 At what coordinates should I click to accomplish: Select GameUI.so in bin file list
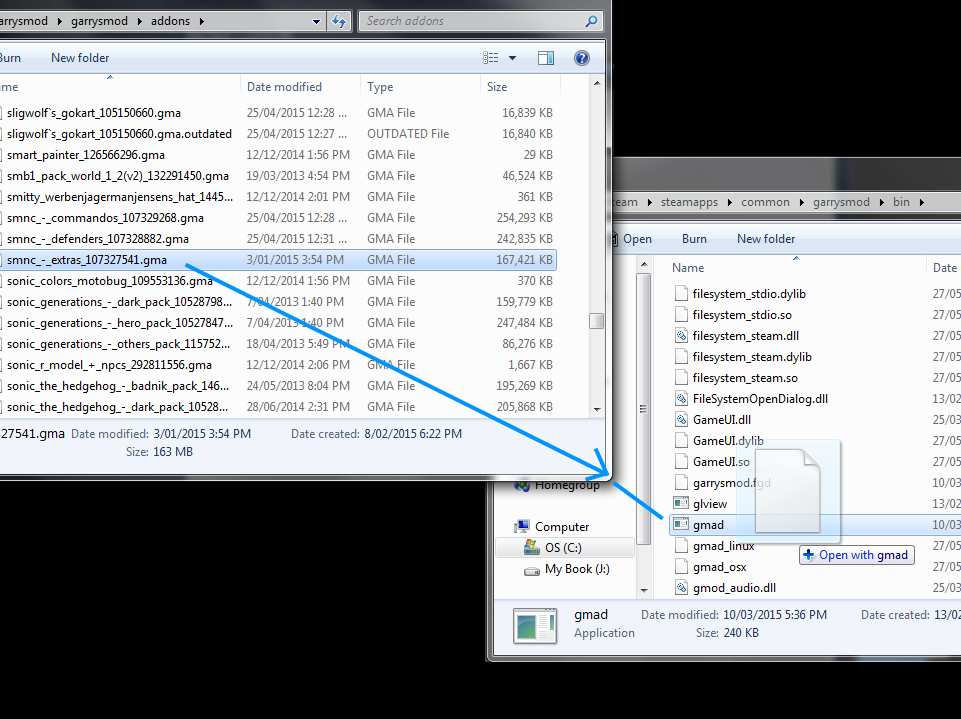pyautogui.click(x=721, y=462)
